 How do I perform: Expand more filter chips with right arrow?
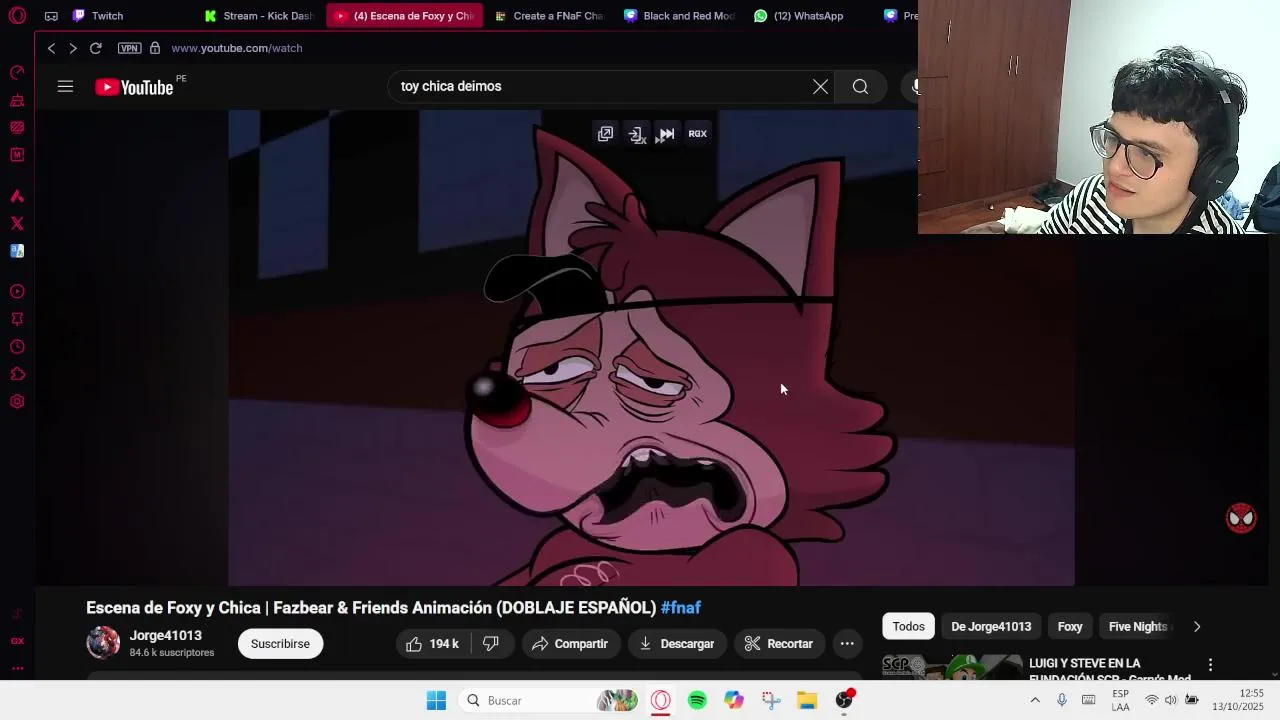point(1197,627)
